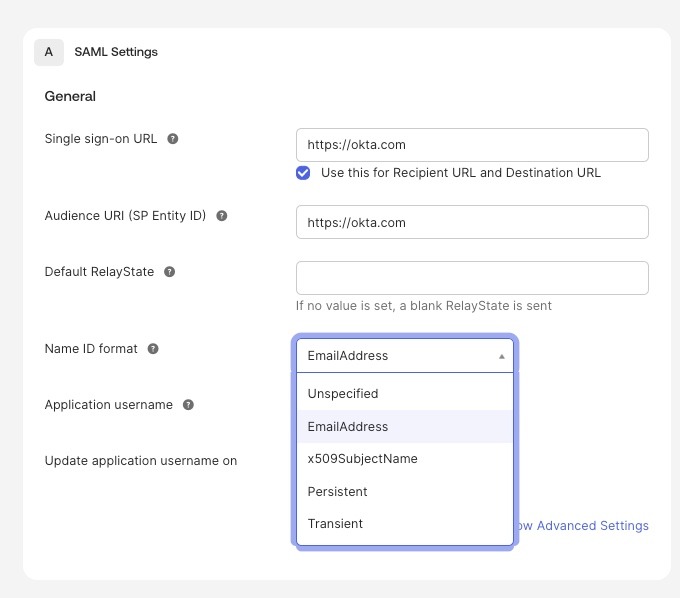Select EmailAddress option in the list
The height and width of the screenshot is (598, 680).
[405, 426]
